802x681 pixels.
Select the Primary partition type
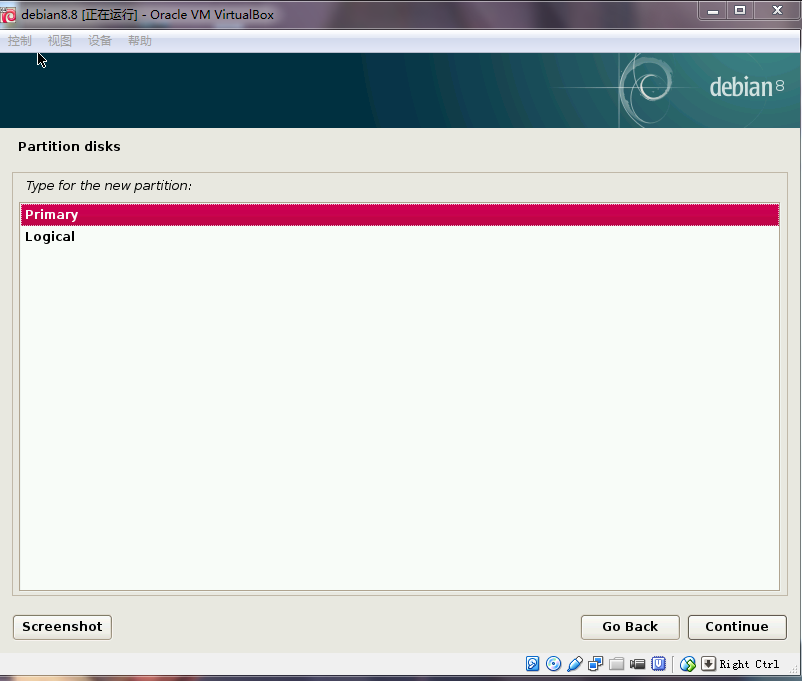point(400,215)
